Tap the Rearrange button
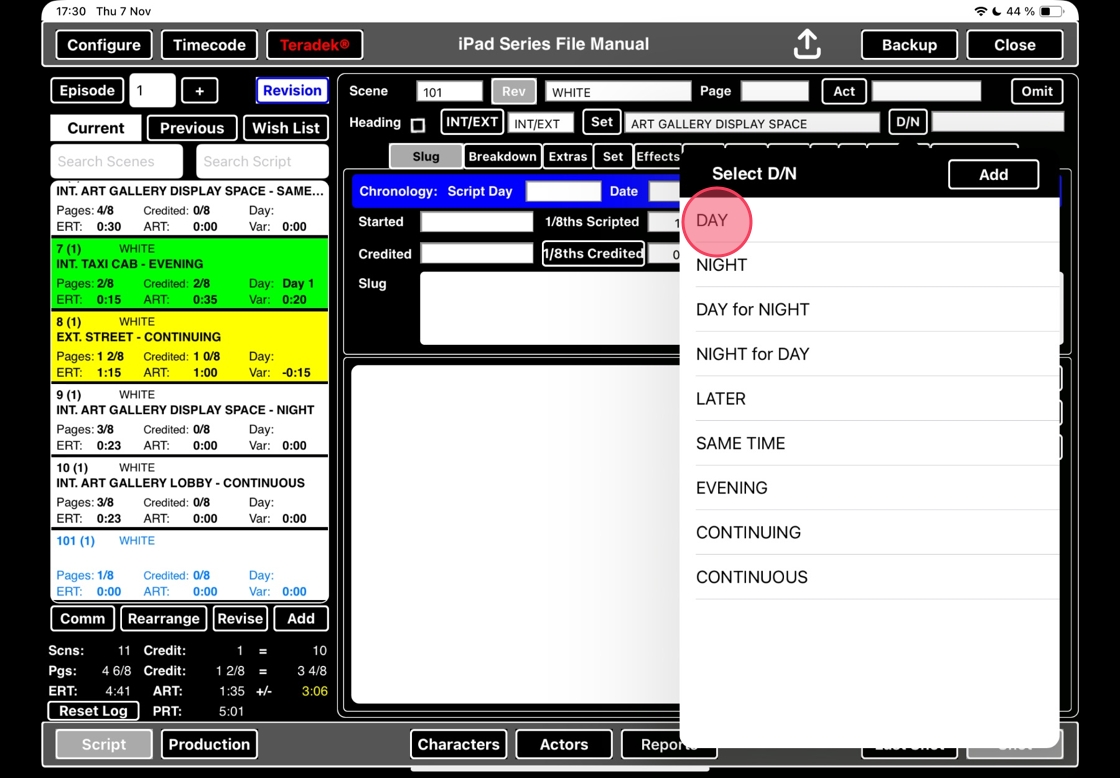1120x778 pixels. tap(164, 619)
